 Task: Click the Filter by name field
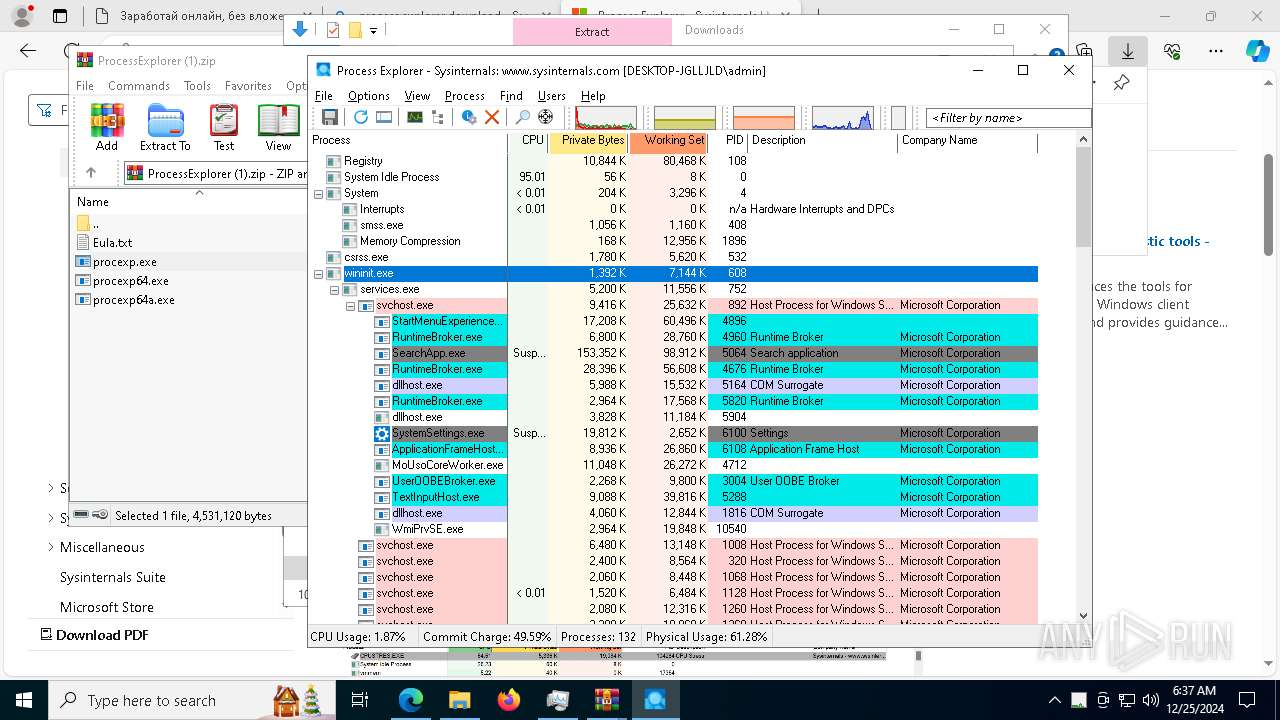pyautogui.click(x=1008, y=118)
